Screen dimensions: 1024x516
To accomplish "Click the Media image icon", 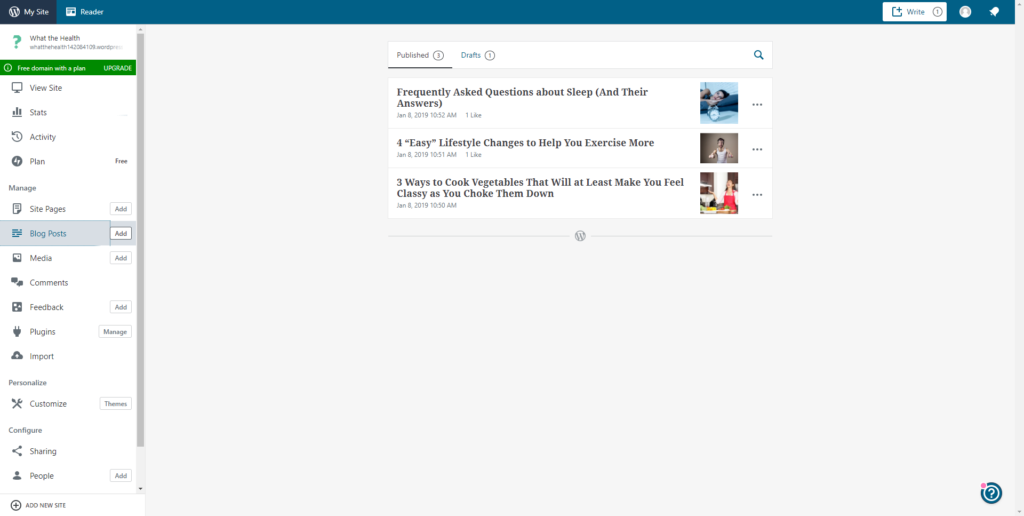I will [17, 258].
